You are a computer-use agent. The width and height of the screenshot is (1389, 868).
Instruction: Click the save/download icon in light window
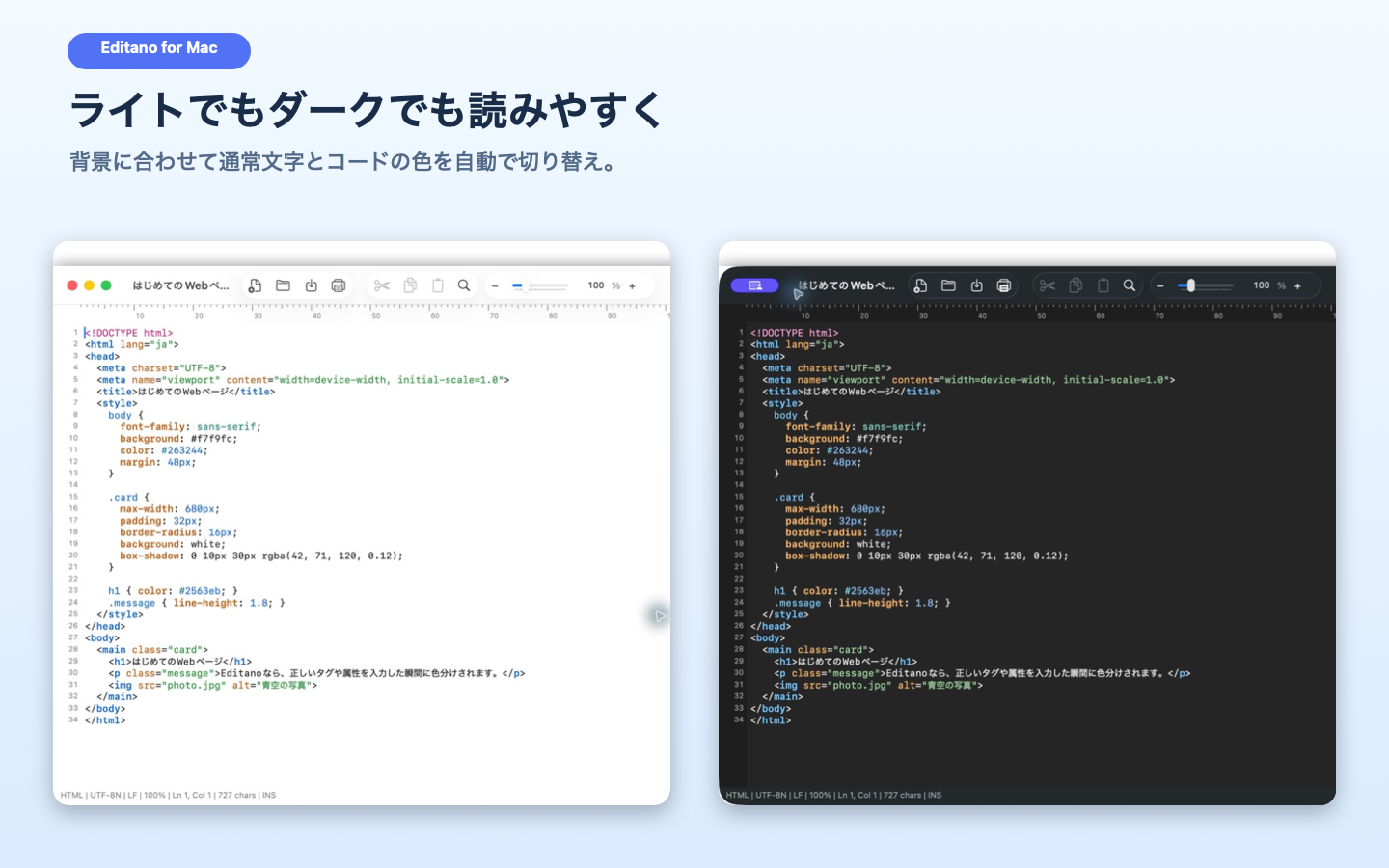click(311, 285)
